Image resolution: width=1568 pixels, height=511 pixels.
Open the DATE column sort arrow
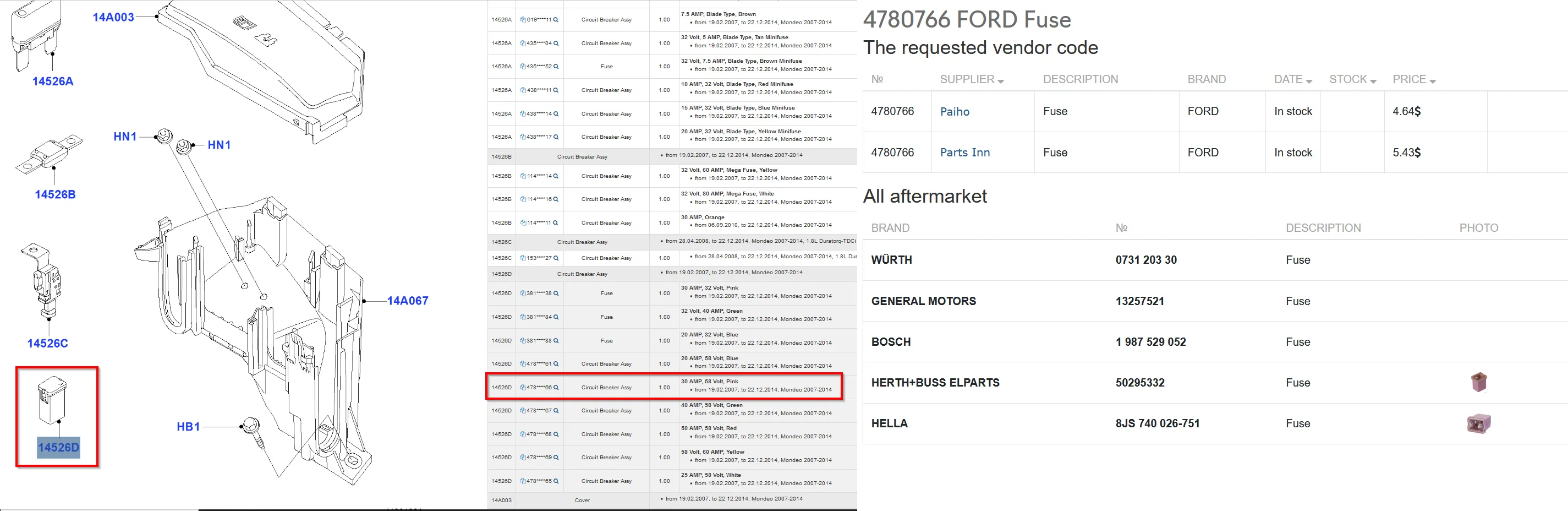(x=1309, y=81)
